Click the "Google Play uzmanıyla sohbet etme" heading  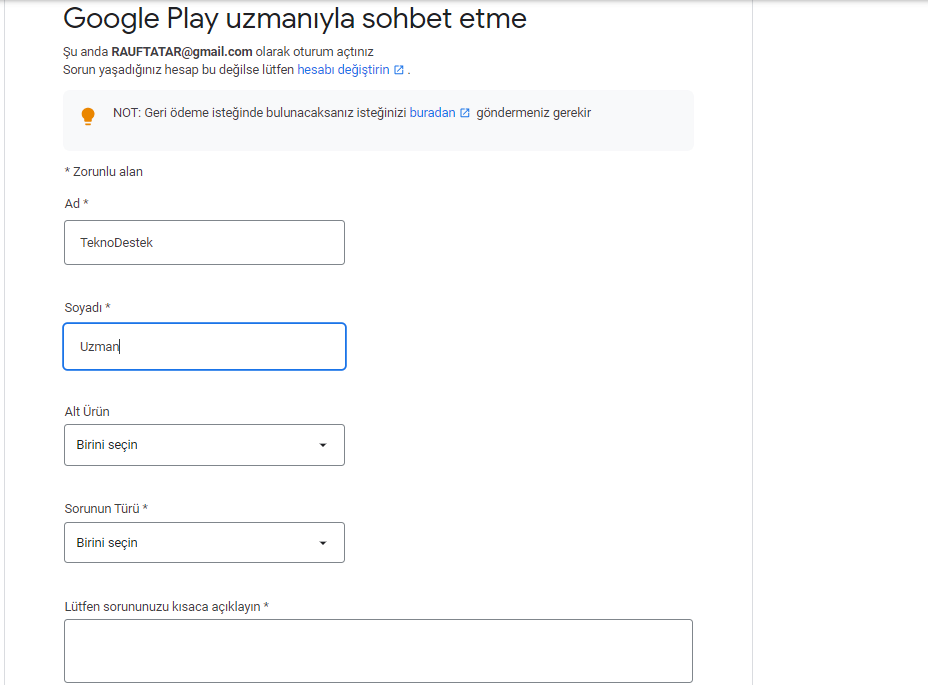click(295, 18)
